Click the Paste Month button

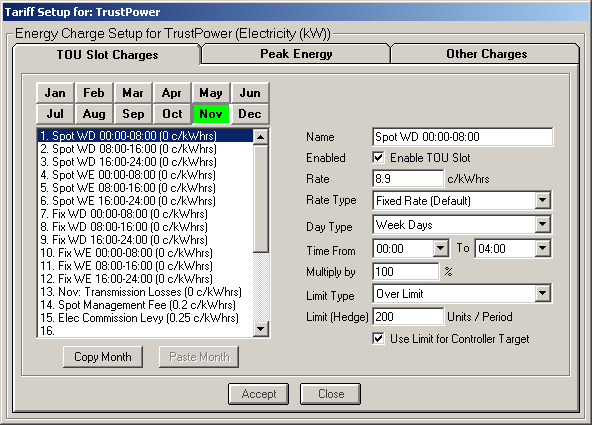(199, 357)
